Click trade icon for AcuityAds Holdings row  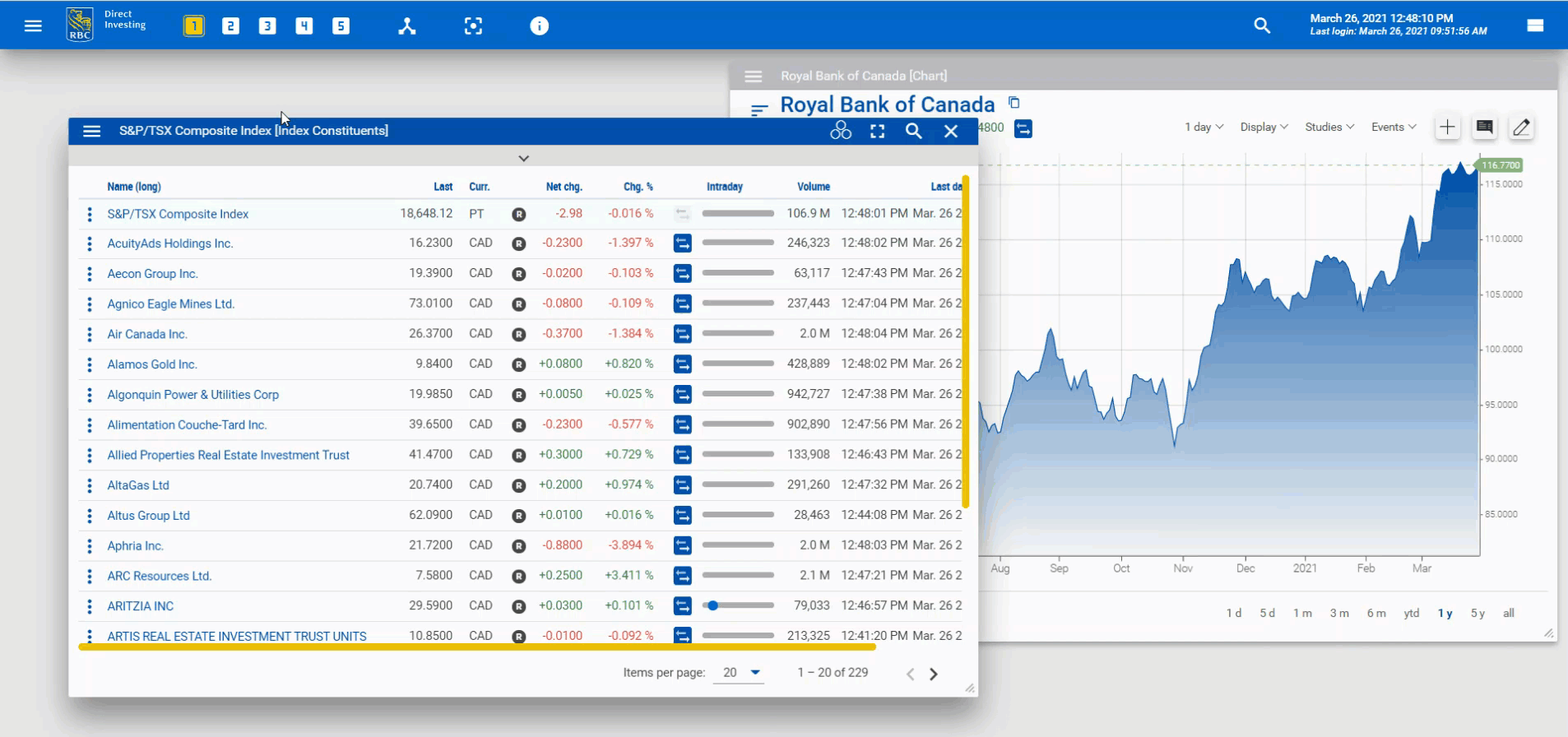(x=682, y=243)
